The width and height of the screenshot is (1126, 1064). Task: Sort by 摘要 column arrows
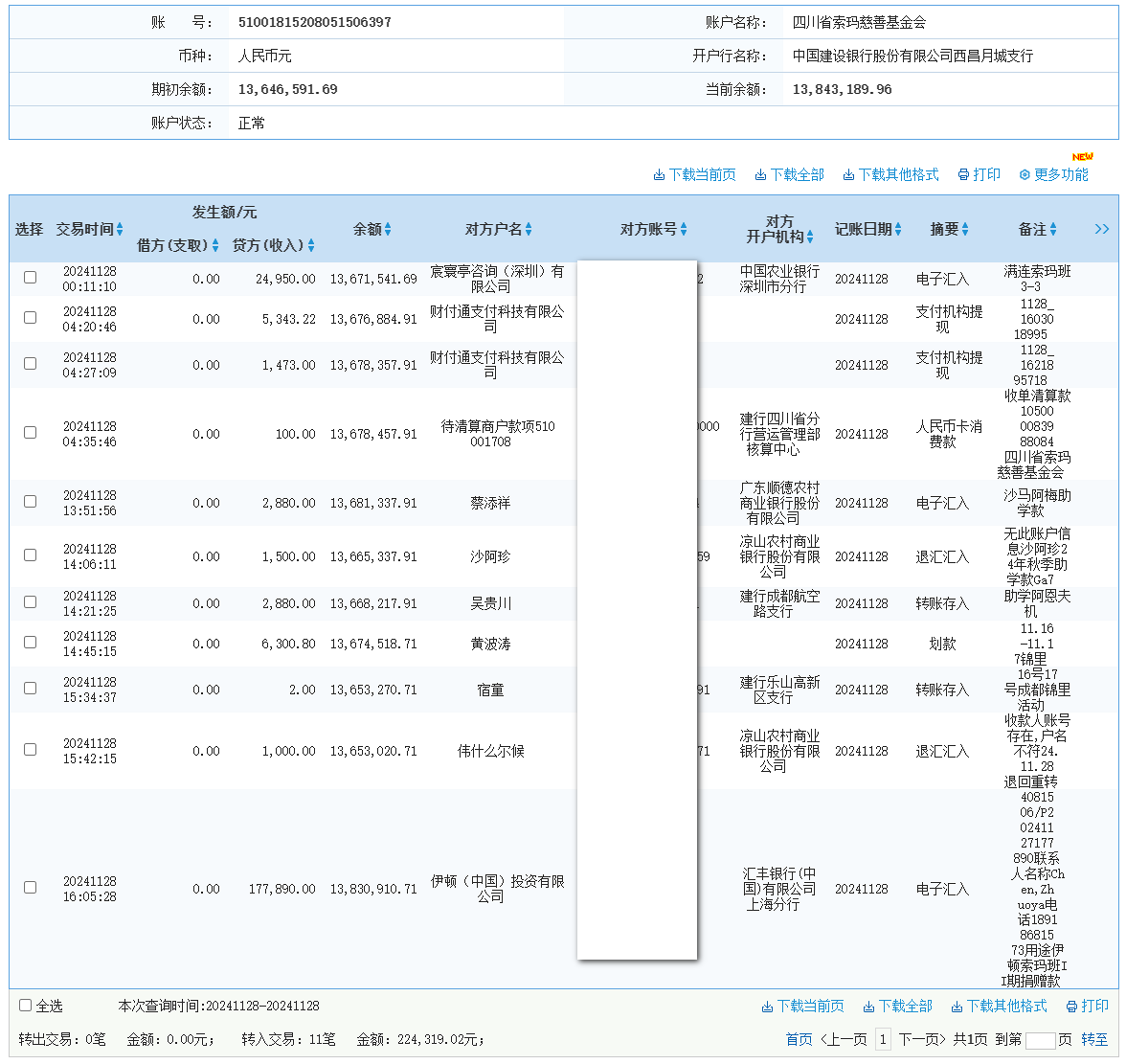tap(965, 229)
